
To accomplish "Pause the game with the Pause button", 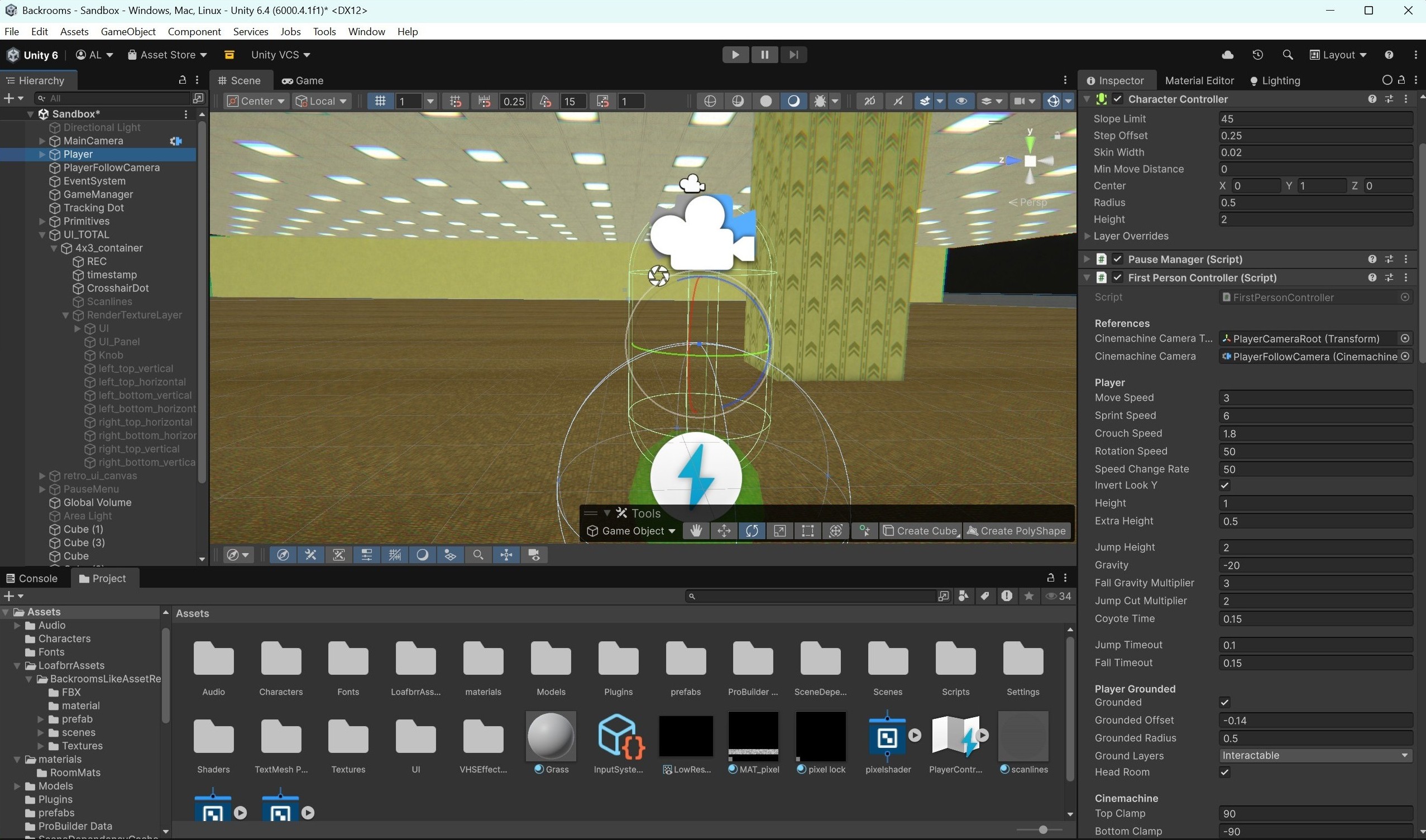I will [764, 54].
